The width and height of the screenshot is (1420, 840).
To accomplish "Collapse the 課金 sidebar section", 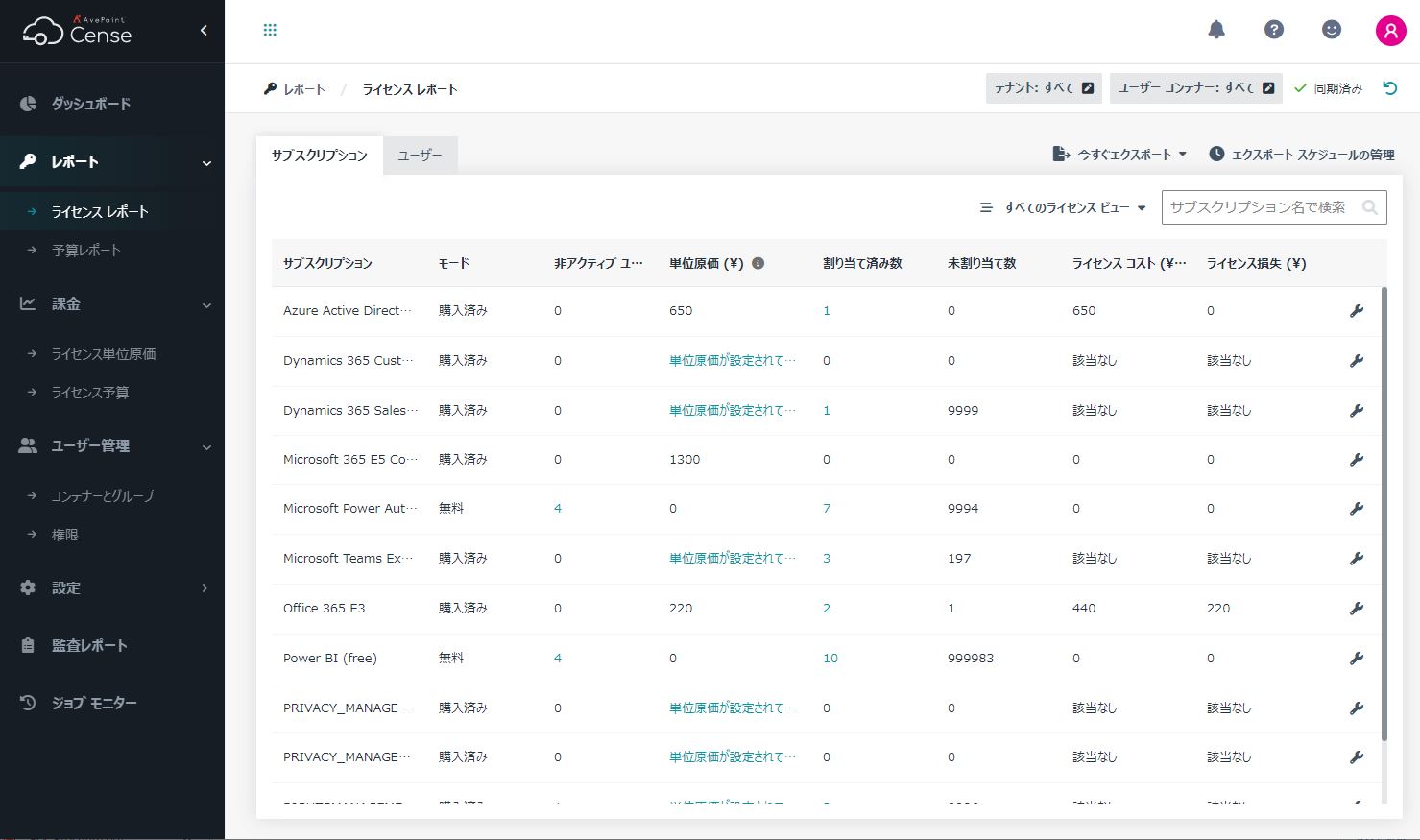I will [x=206, y=305].
